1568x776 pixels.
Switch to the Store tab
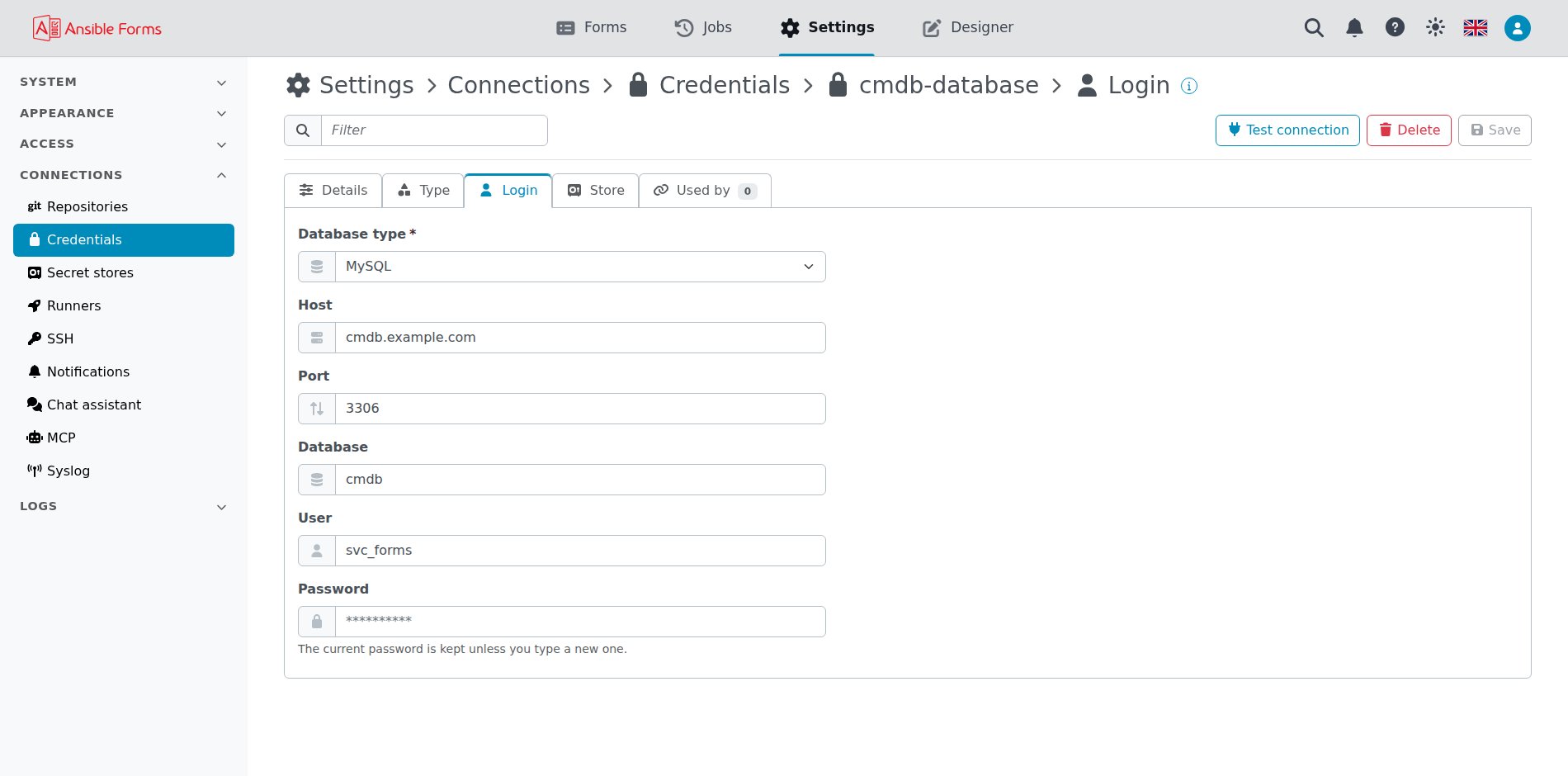pos(596,191)
